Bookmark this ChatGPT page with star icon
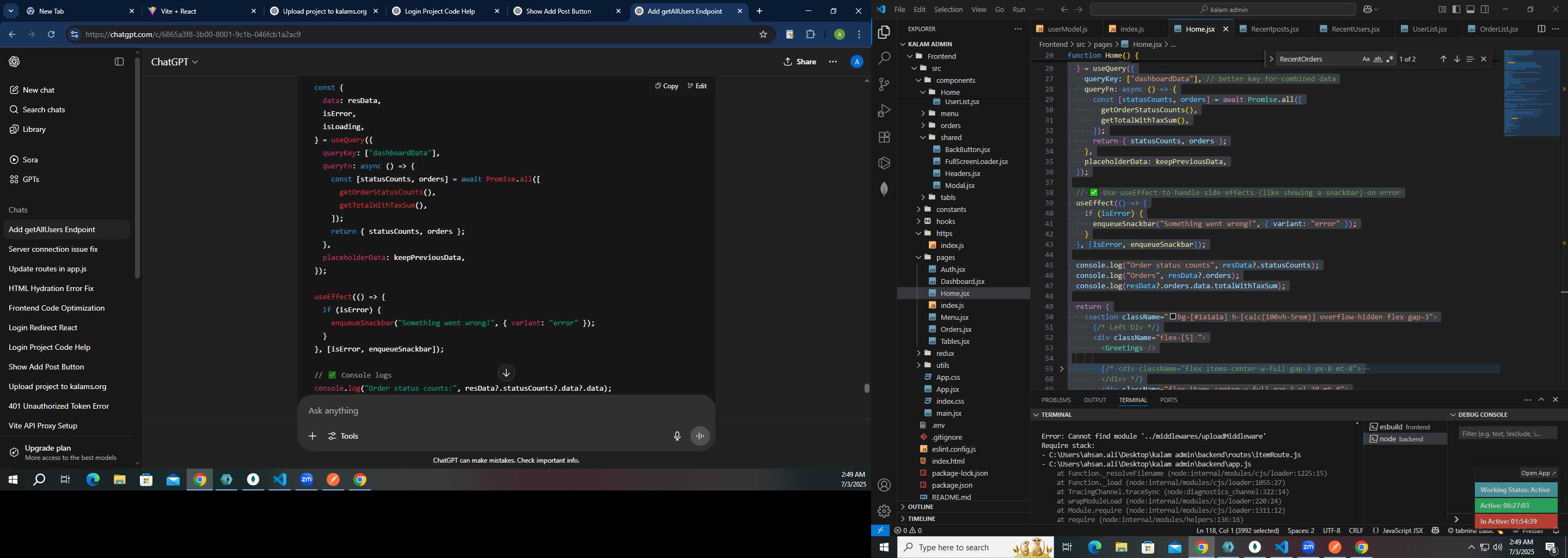This screenshot has height=558, width=1568. click(x=763, y=35)
